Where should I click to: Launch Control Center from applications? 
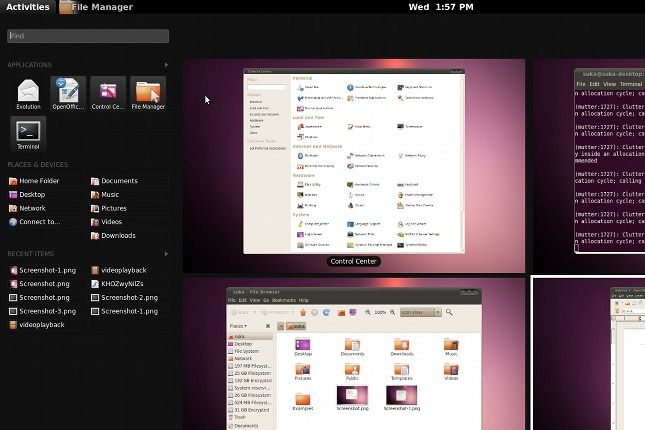pos(107,93)
